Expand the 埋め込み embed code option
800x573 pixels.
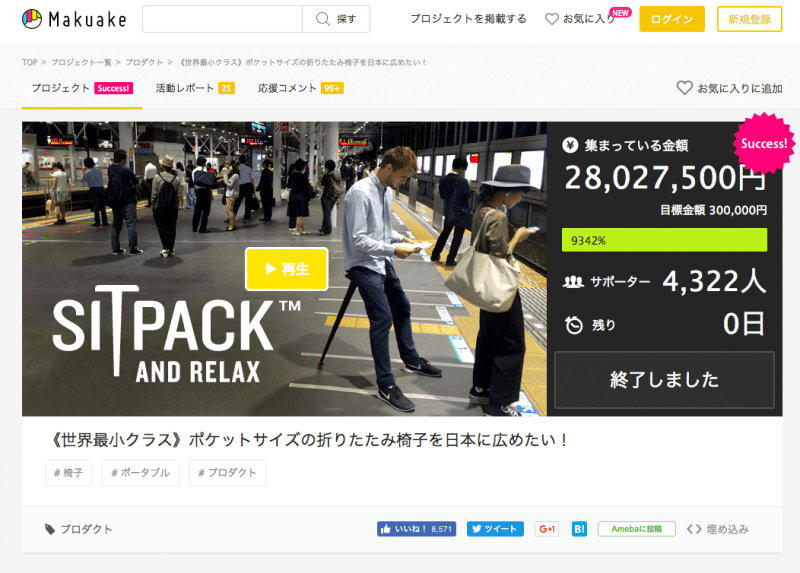pyautogui.click(x=718, y=529)
